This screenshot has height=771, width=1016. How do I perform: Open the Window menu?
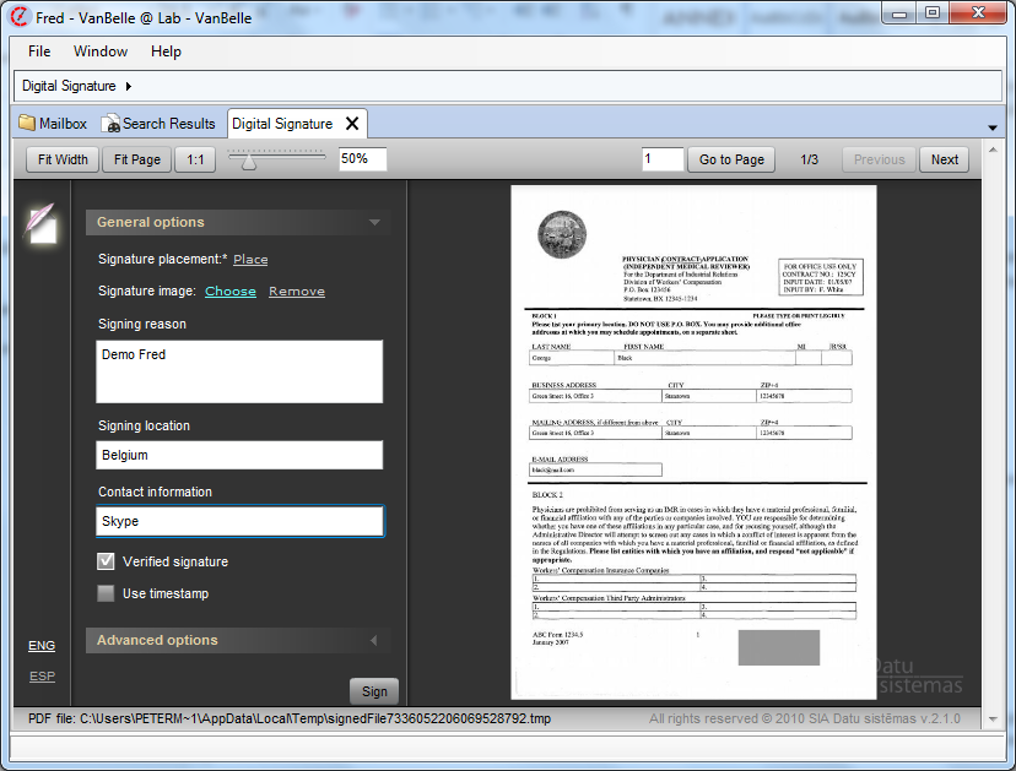click(100, 52)
